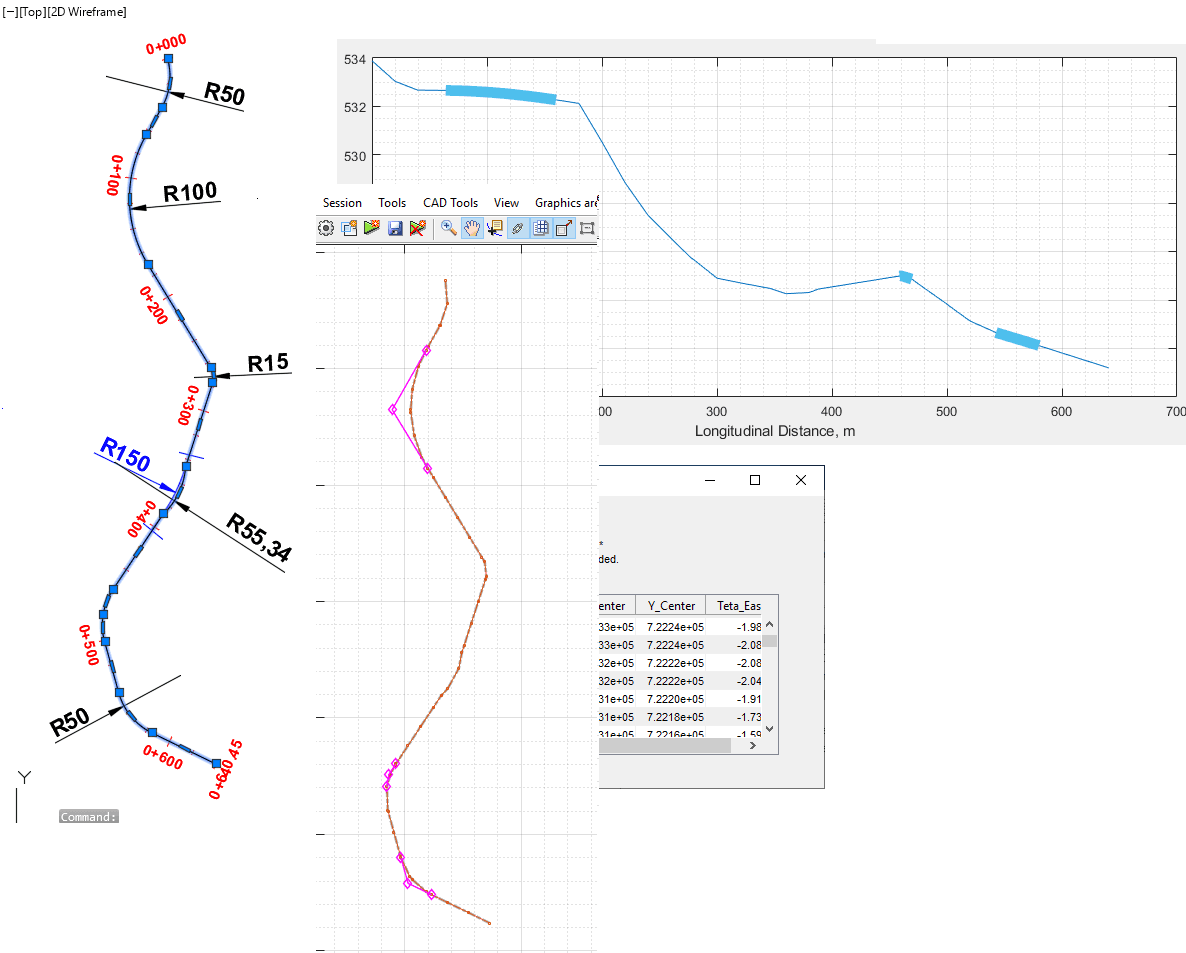The image size is (1186, 953).
Task: Open the CAD Tools menu
Action: [450, 203]
